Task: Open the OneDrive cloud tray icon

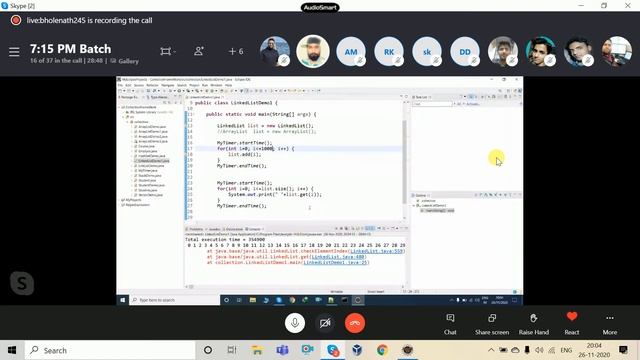Action: click(x=516, y=350)
